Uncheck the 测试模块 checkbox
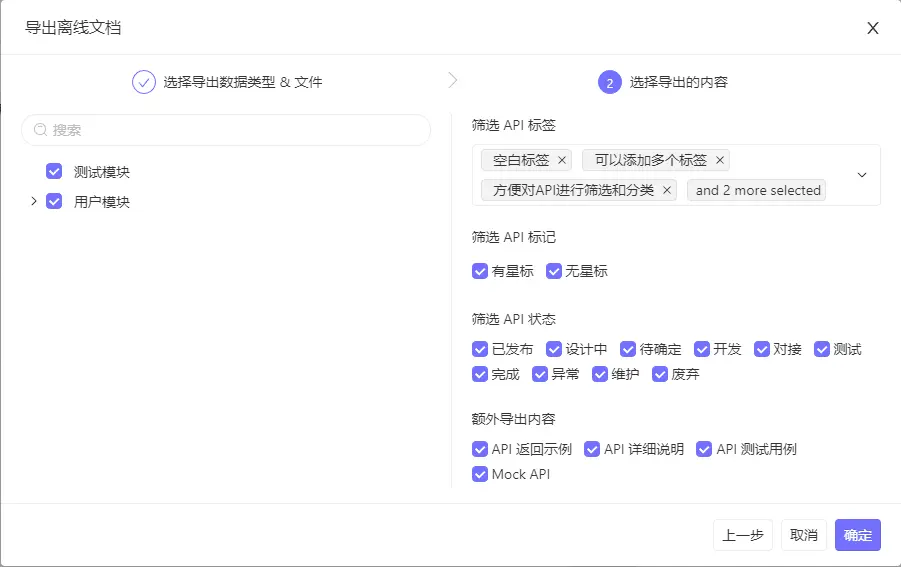 pos(54,171)
